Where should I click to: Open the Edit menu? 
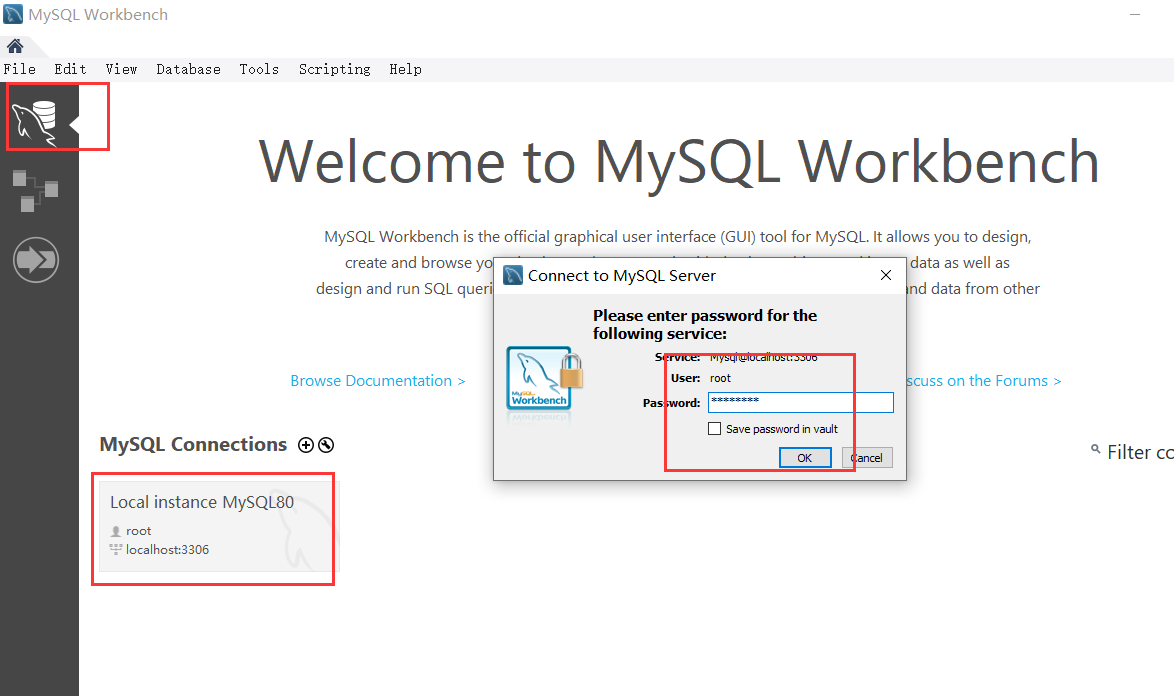tap(70, 69)
